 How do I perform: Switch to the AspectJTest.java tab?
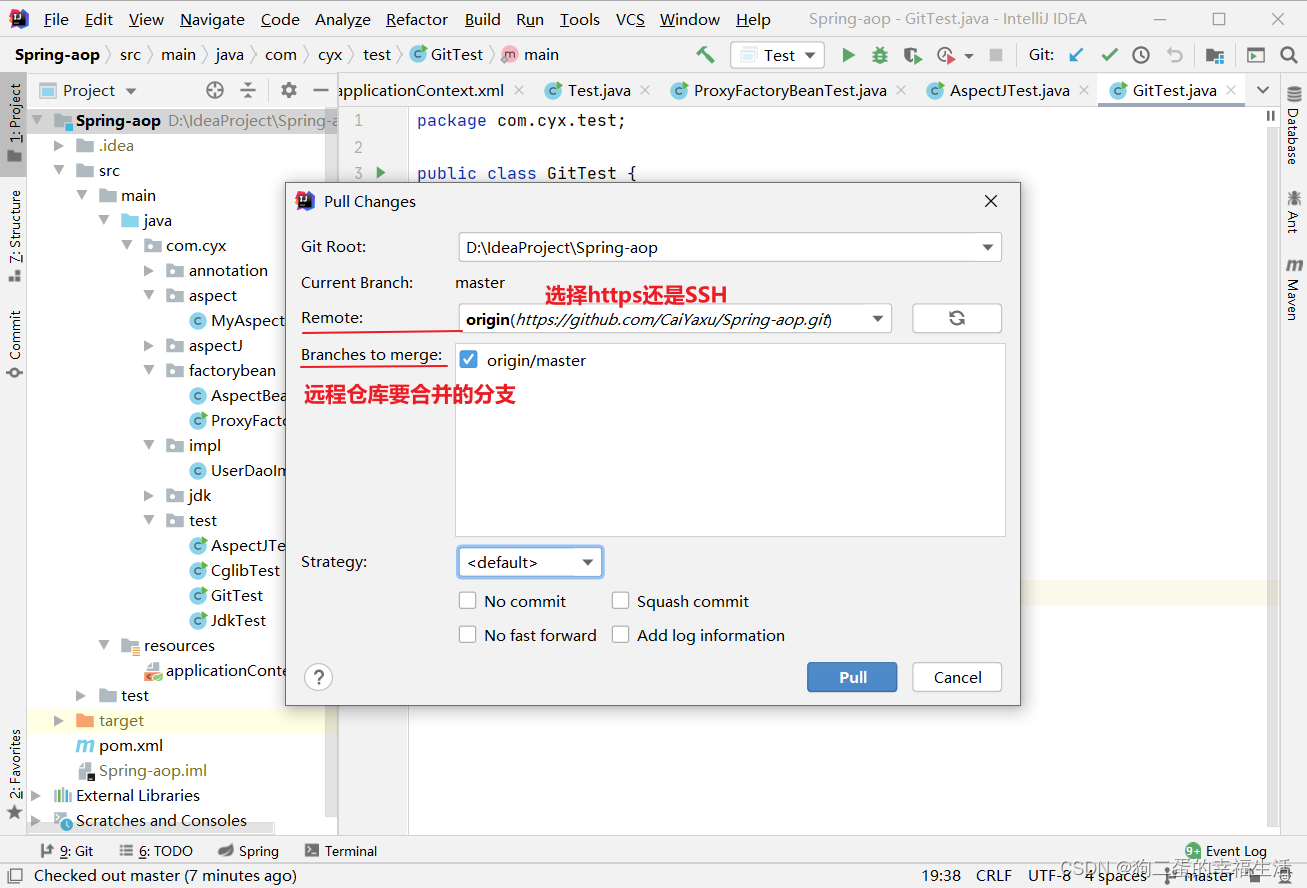(1009, 90)
